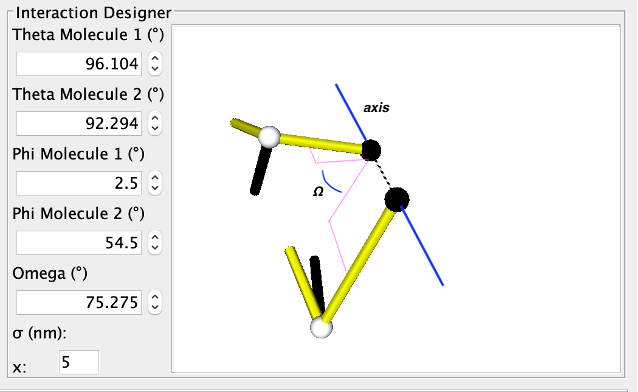Click the Phi Molecule 1 value field
638x392 pixels.
(x=79, y=183)
